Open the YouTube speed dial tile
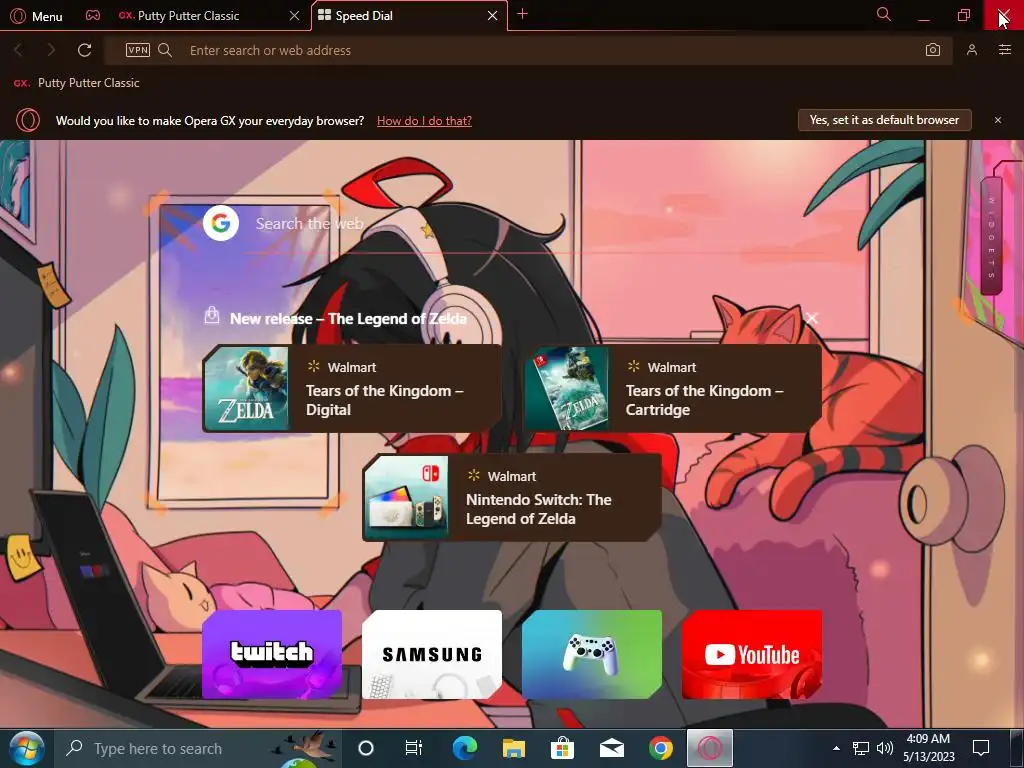Viewport: 1024px width, 768px height. pyautogui.click(x=752, y=654)
